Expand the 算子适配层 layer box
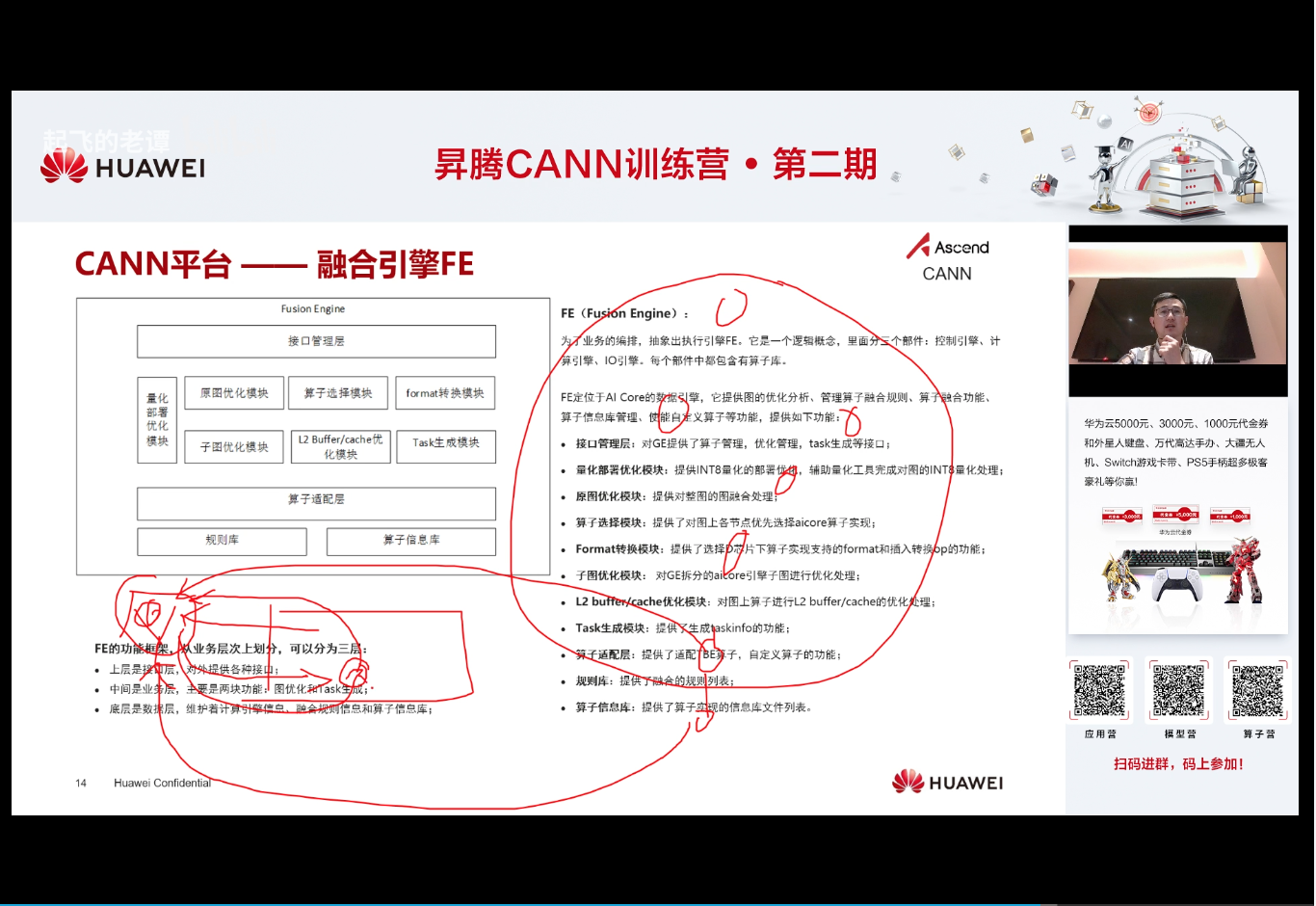1316x906 pixels. (316, 503)
